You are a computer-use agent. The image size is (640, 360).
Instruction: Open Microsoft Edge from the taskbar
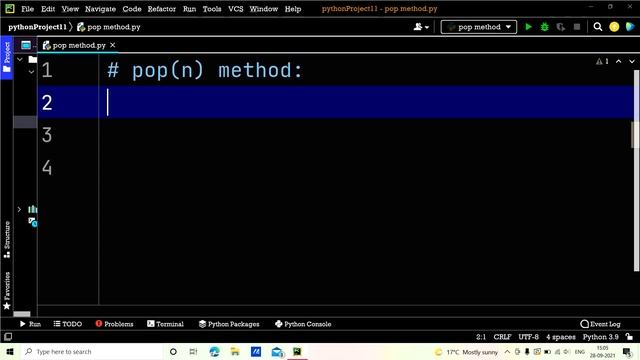pos(214,351)
